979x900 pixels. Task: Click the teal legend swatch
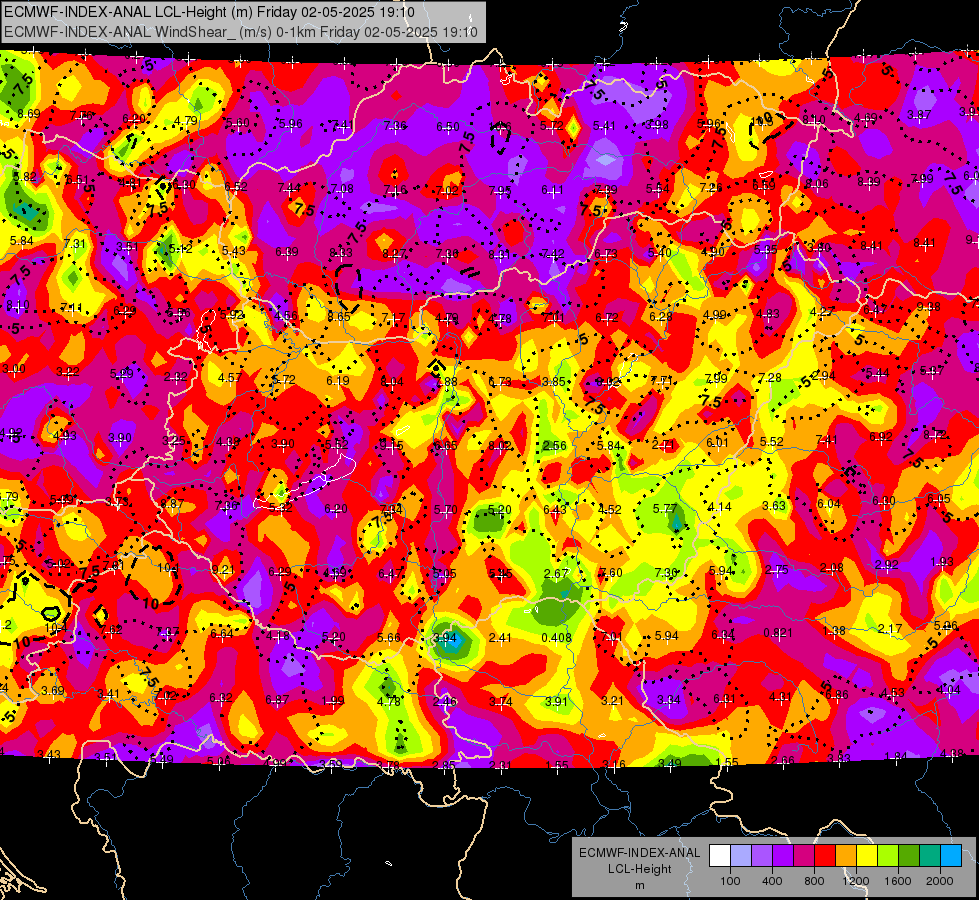point(930,856)
